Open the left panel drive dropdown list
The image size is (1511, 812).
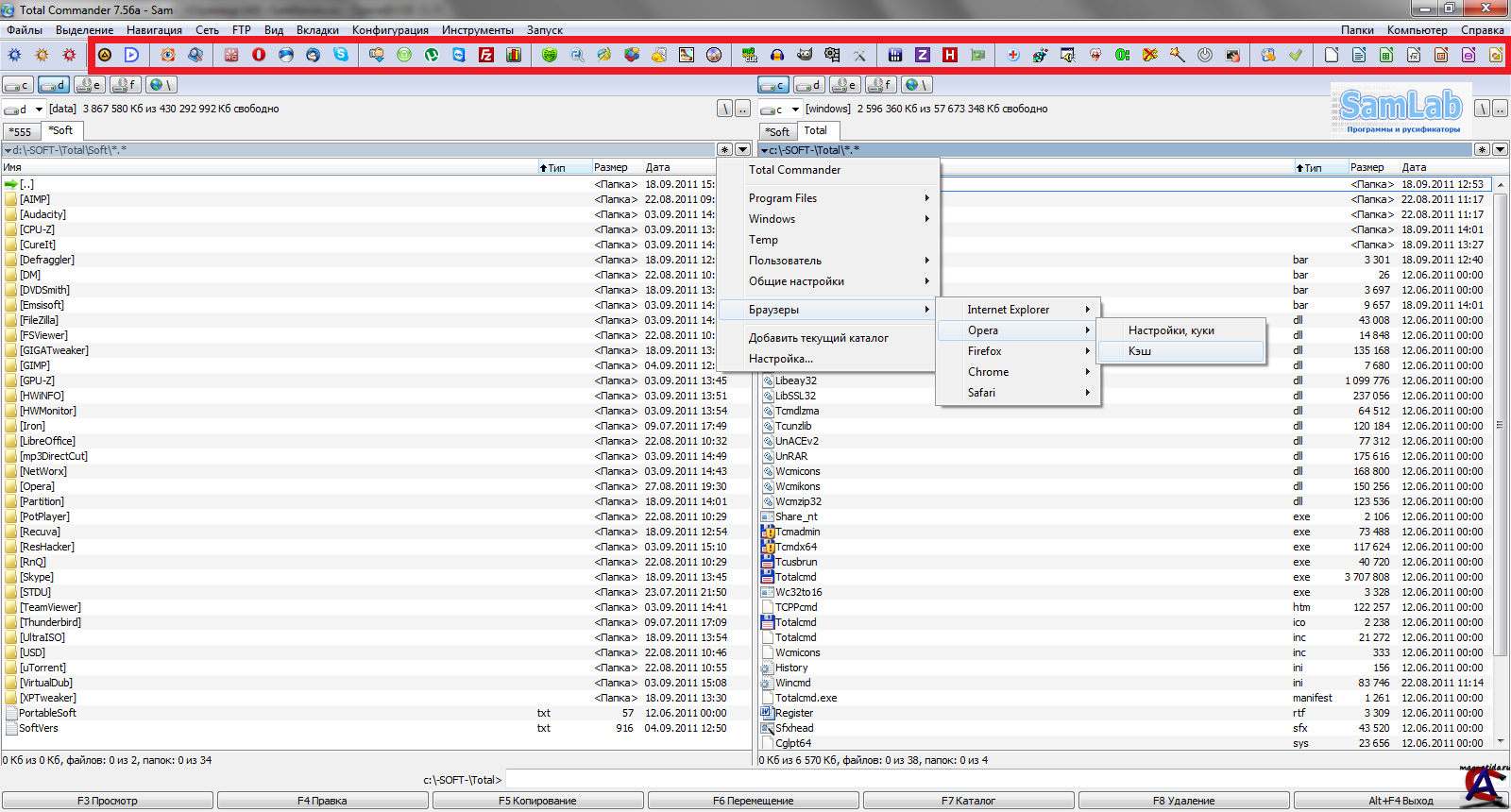39,110
